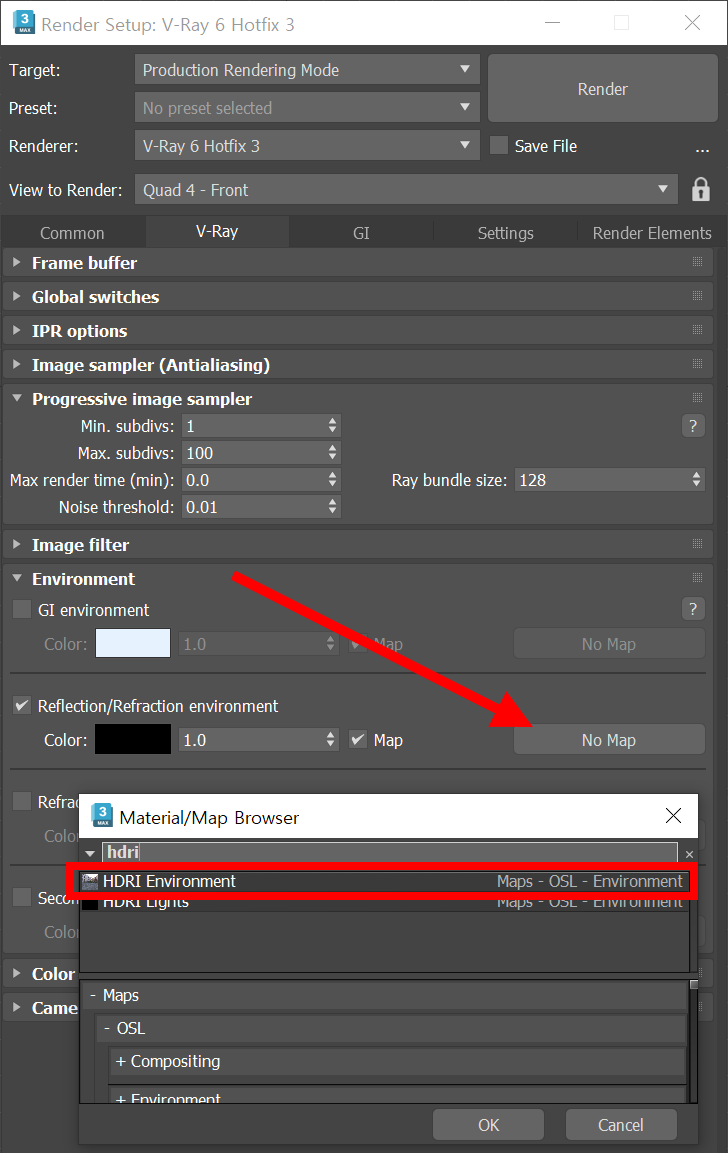Uncheck Reflection/Refraction environment
The width and height of the screenshot is (728, 1153).
(22, 705)
